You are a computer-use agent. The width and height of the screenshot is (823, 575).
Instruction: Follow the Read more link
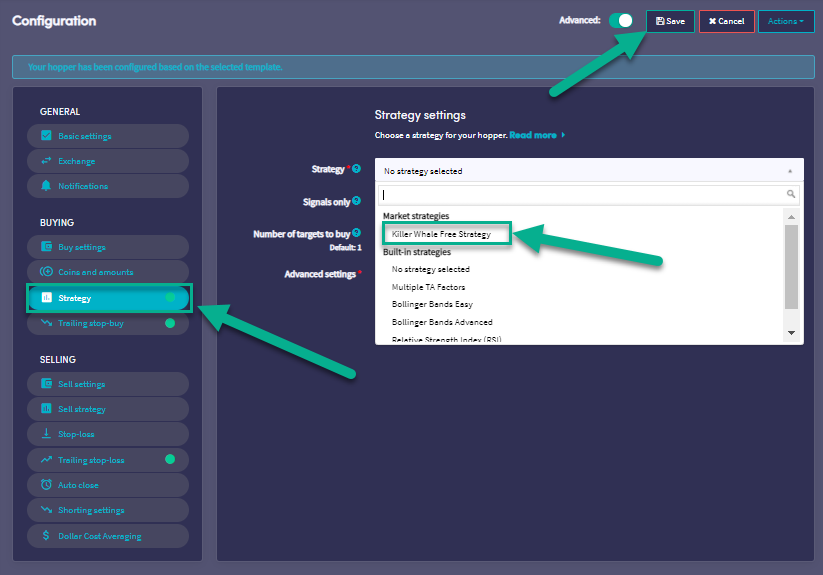pyautogui.click(x=537, y=135)
